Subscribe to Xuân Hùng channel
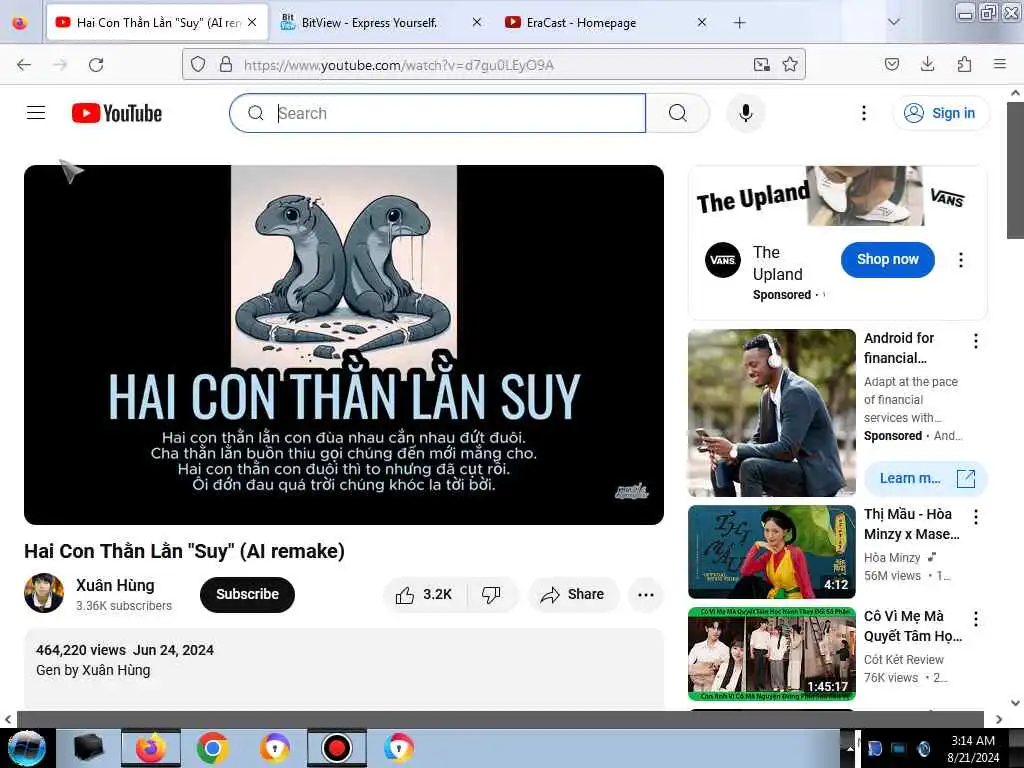This screenshot has width=1024, height=768. pos(248,594)
